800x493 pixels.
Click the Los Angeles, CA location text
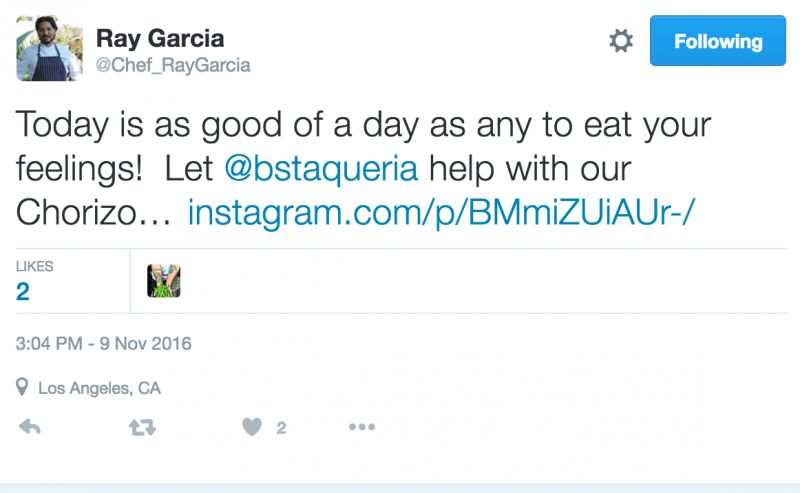pyautogui.click(x=99, y=388)
